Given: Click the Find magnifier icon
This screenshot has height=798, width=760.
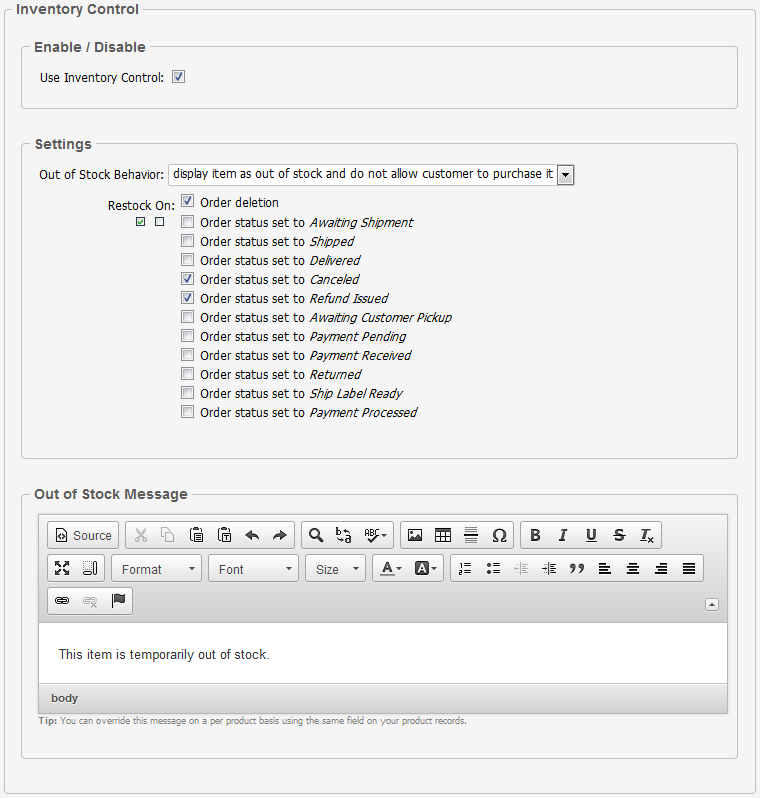Looking at the screenshot, I should pyautogui.click(x=316, y=535).
